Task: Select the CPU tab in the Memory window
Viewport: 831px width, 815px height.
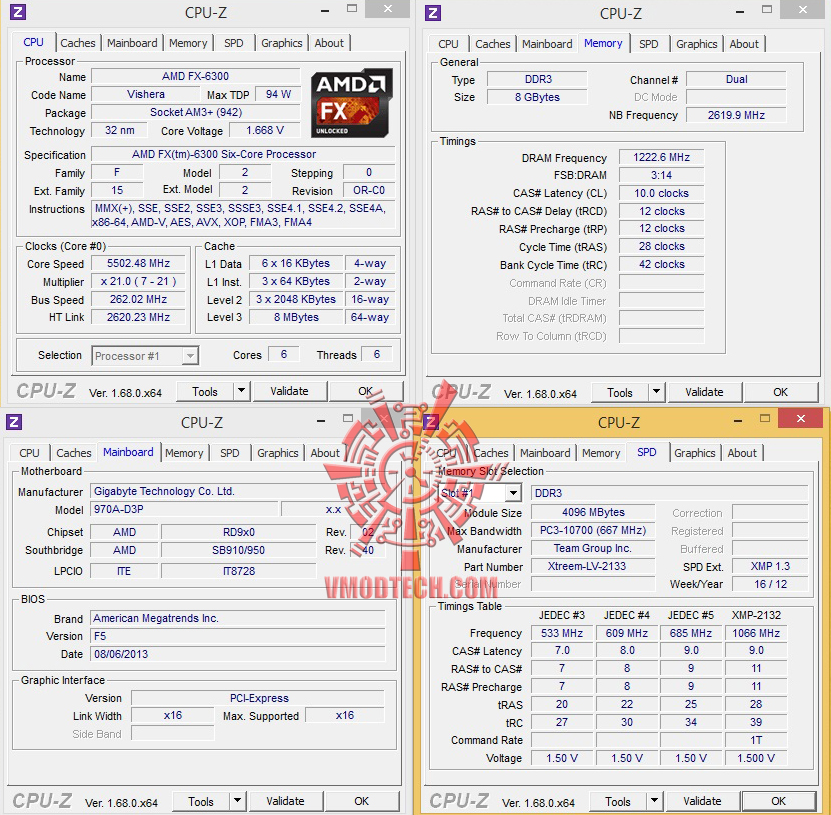Action: [x=448, y=44]
